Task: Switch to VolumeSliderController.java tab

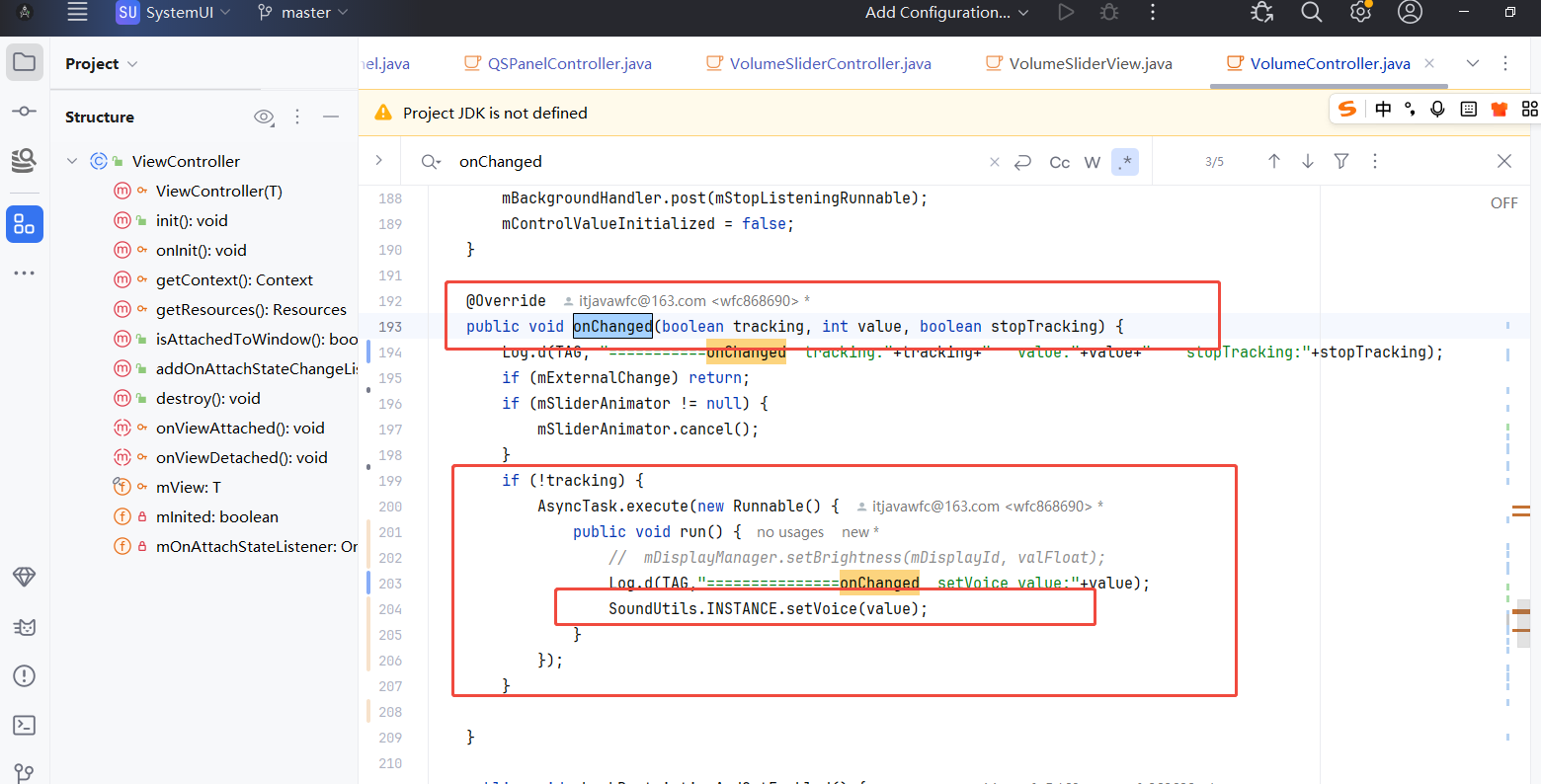Action: pyautogui.click(x=819, y=63)
